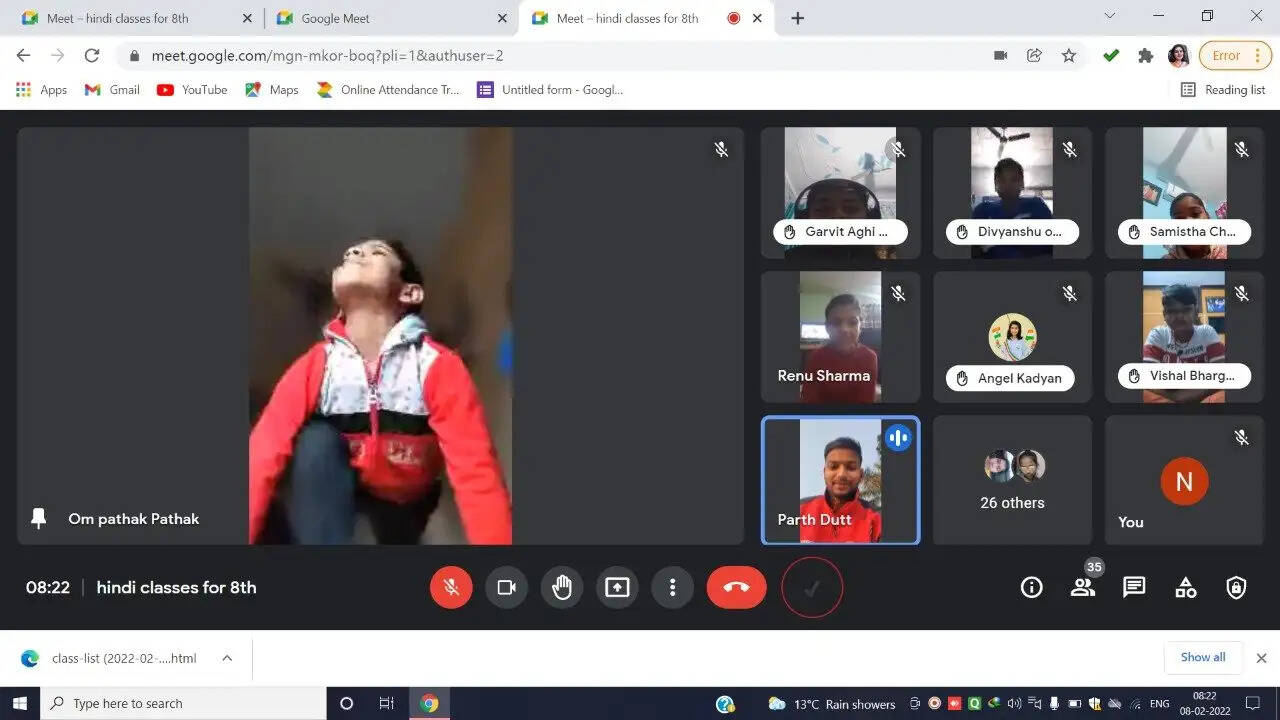1280x720 pixels.
Task: Open the Extensions puzzle icon
Action: (x=1146, y=56)
